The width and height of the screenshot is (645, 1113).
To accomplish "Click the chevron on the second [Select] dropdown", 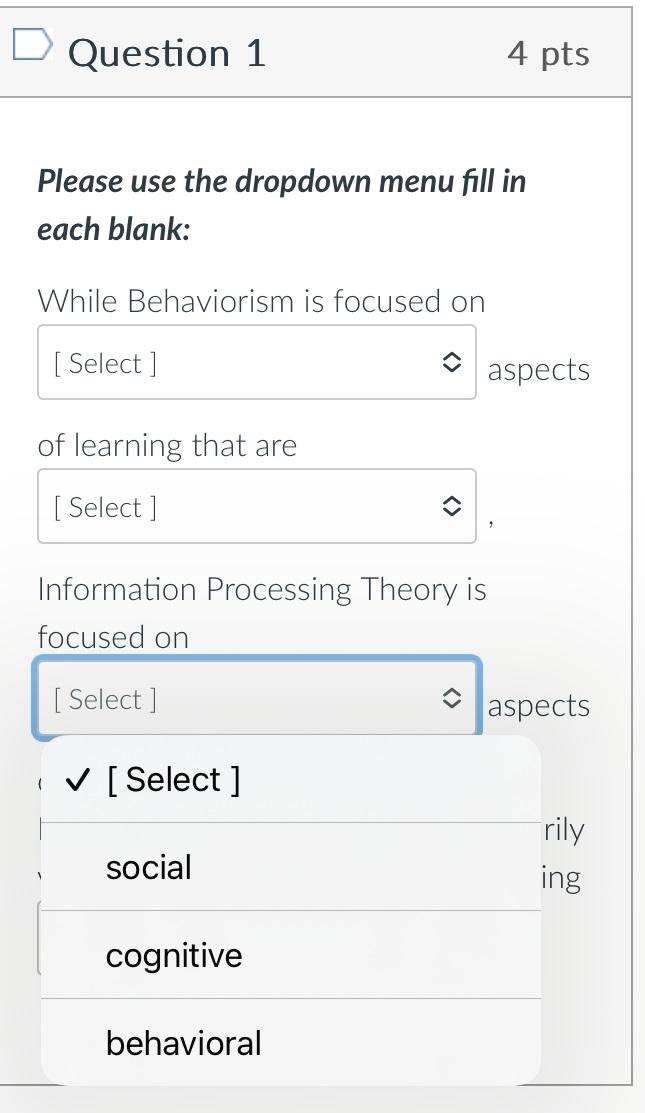I will point(450,506).
